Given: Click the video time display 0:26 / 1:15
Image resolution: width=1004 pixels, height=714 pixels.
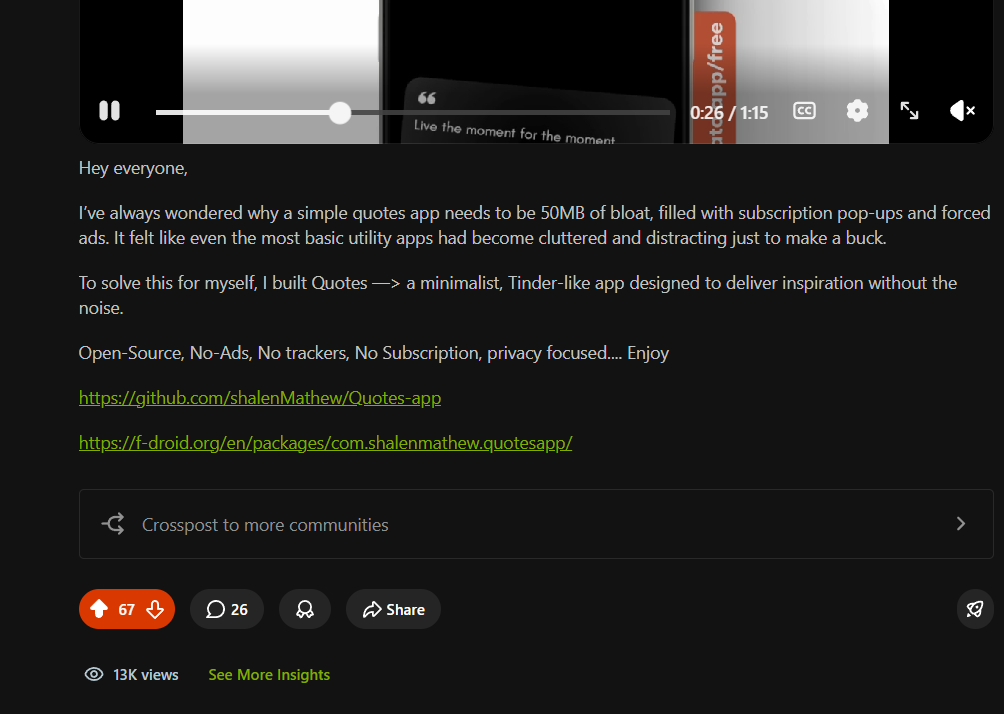Looking at the screenshot, I should pyautogui.click(x=729, y=113).
